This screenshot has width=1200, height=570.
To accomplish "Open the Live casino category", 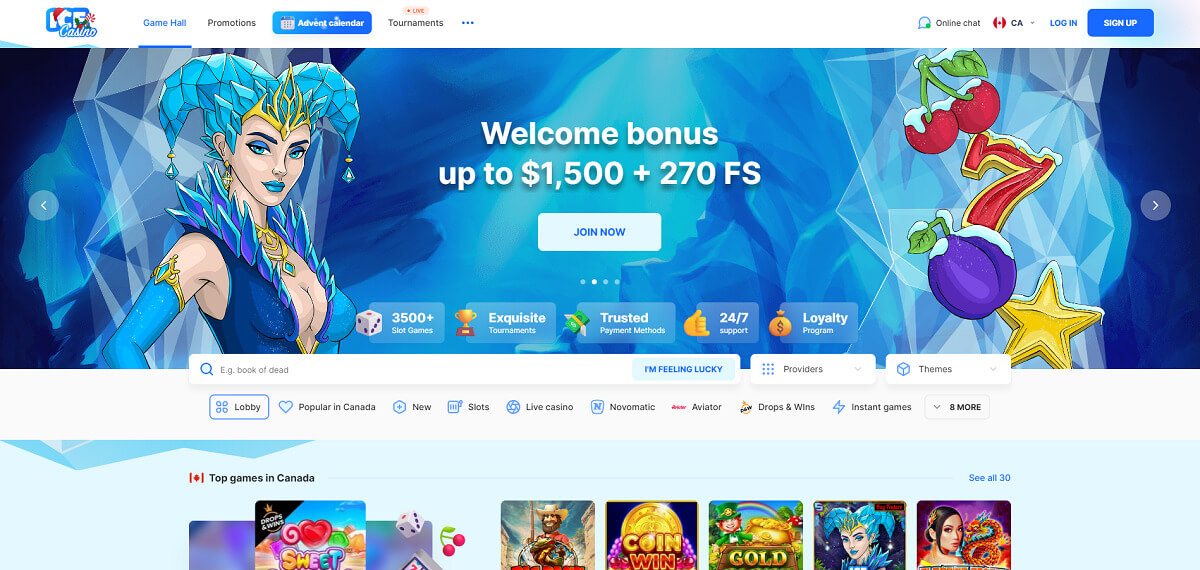I will [539, 407].
